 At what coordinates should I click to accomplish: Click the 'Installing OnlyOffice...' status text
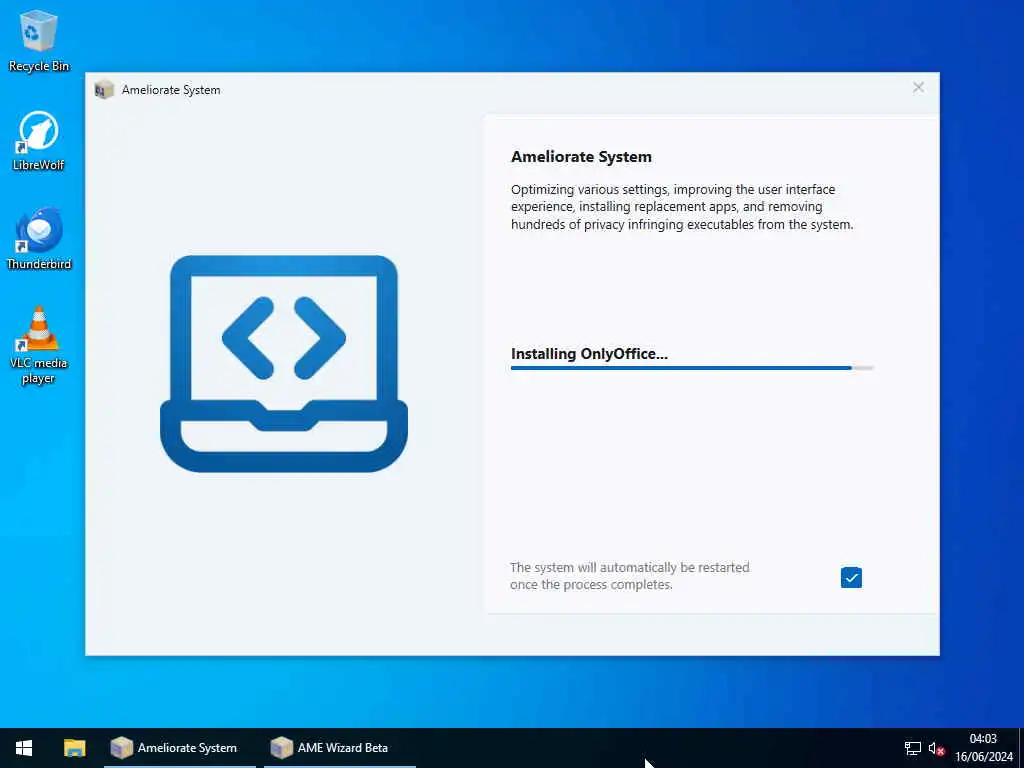pyautogui.click(x=589, y=354)
